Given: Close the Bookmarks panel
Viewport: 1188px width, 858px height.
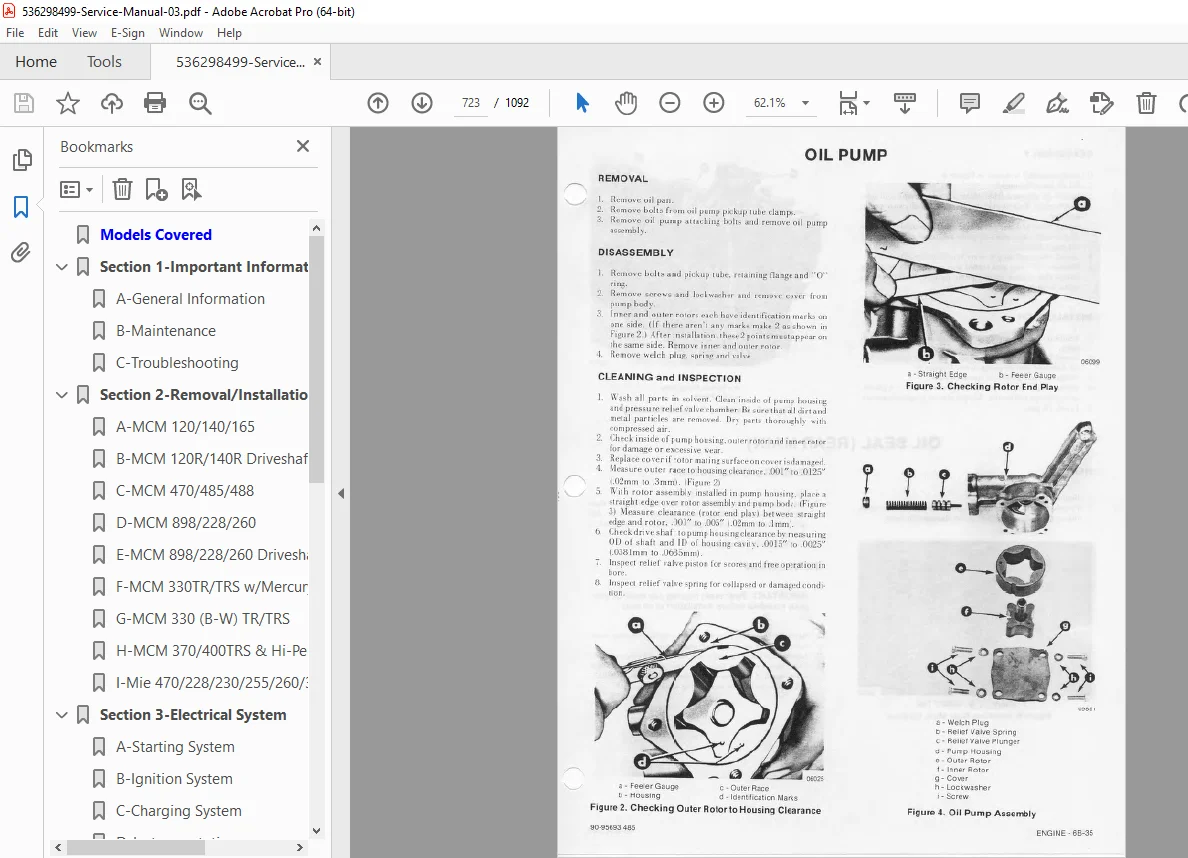Looking at the screenshot, I should (303, 146).
